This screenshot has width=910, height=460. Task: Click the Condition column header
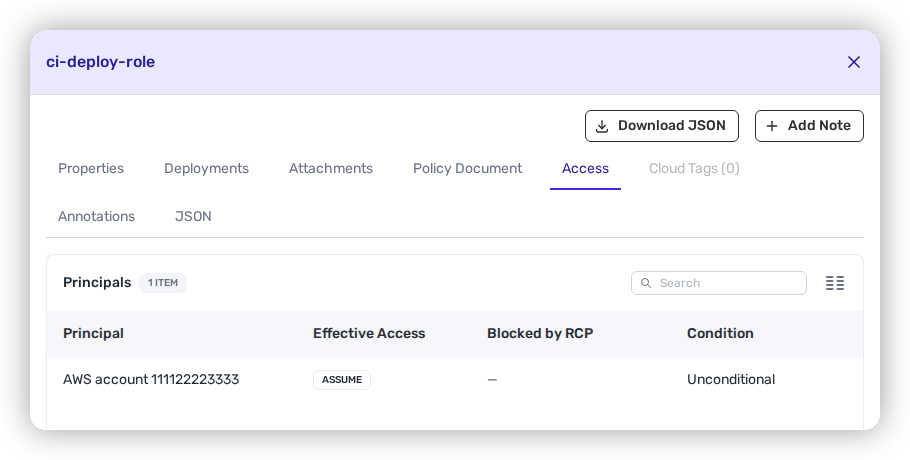tap(720, 334)
